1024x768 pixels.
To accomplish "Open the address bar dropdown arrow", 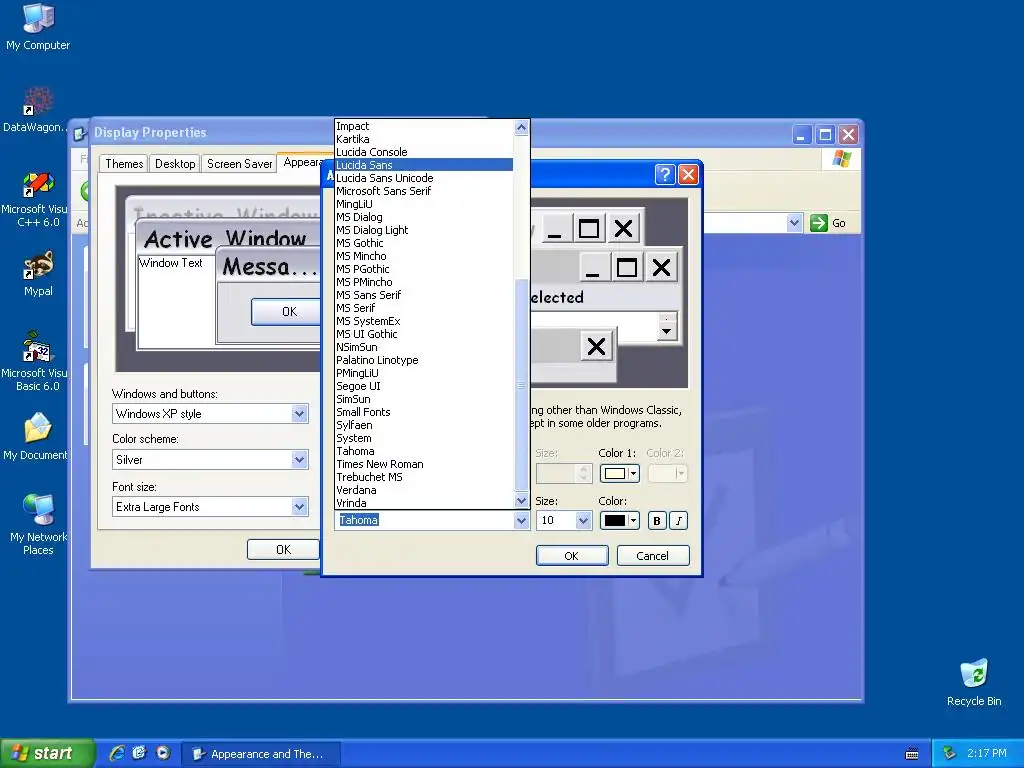I will (x=794, y=223).
